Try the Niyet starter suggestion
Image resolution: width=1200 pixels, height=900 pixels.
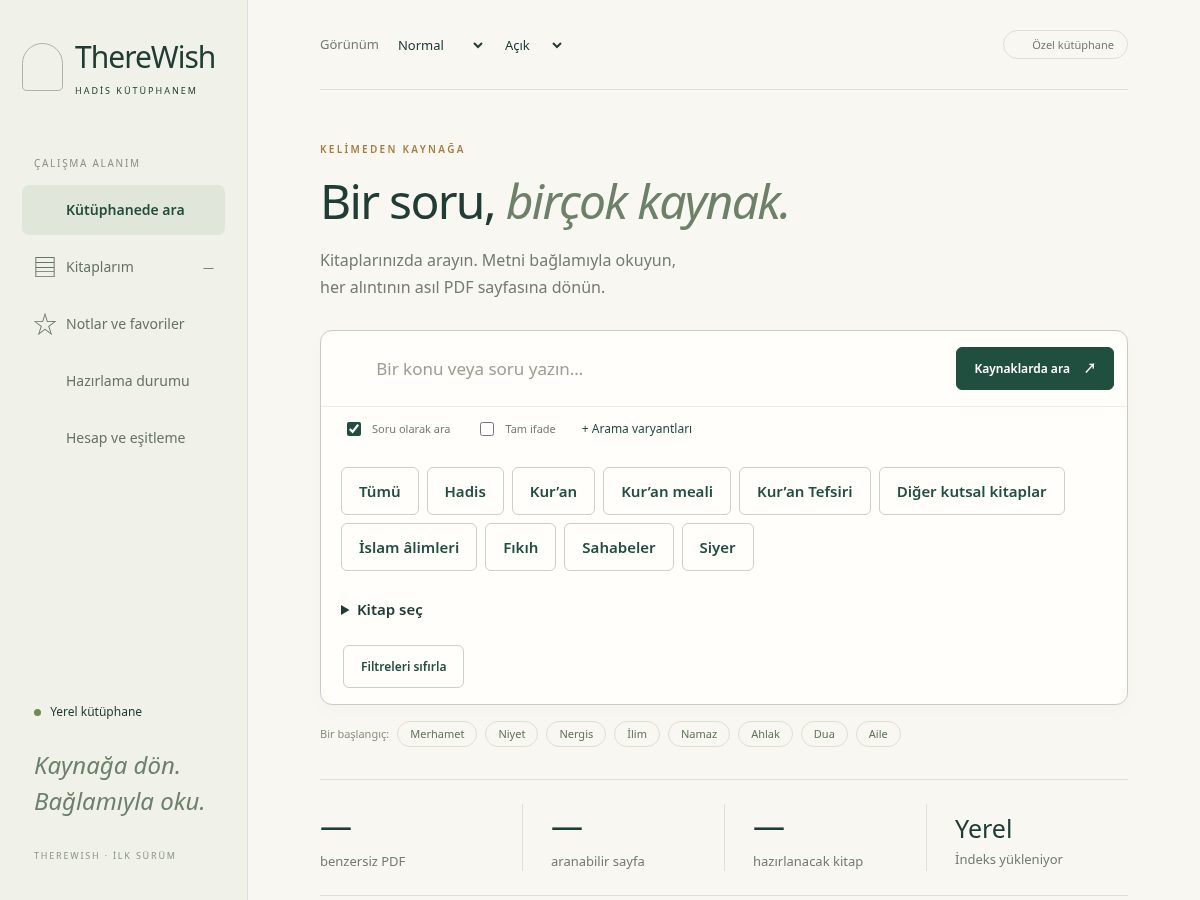[x=512, y=734]
